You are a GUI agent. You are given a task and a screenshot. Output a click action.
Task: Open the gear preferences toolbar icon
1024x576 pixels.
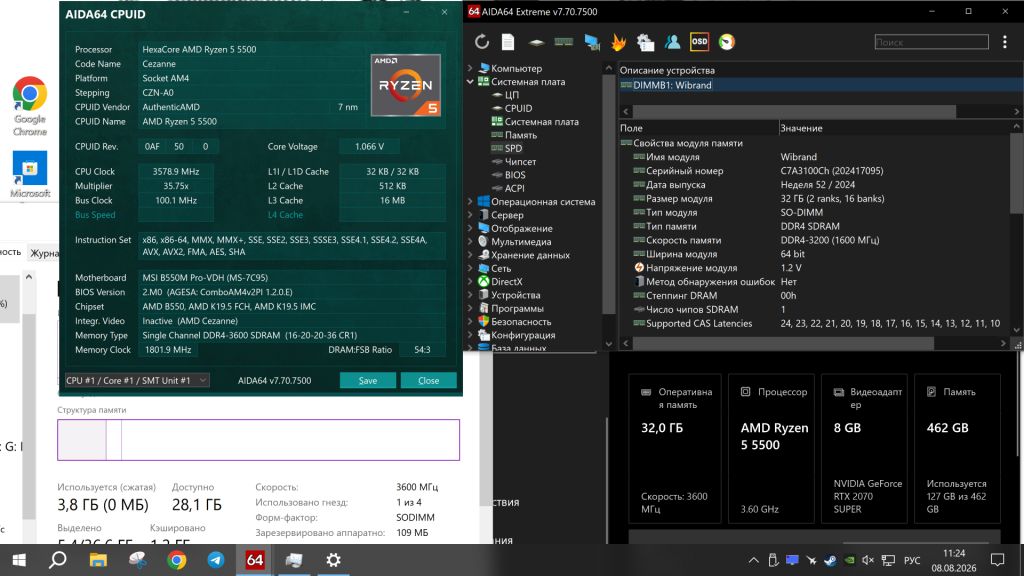pyautogui.click(x=646, y=42)
